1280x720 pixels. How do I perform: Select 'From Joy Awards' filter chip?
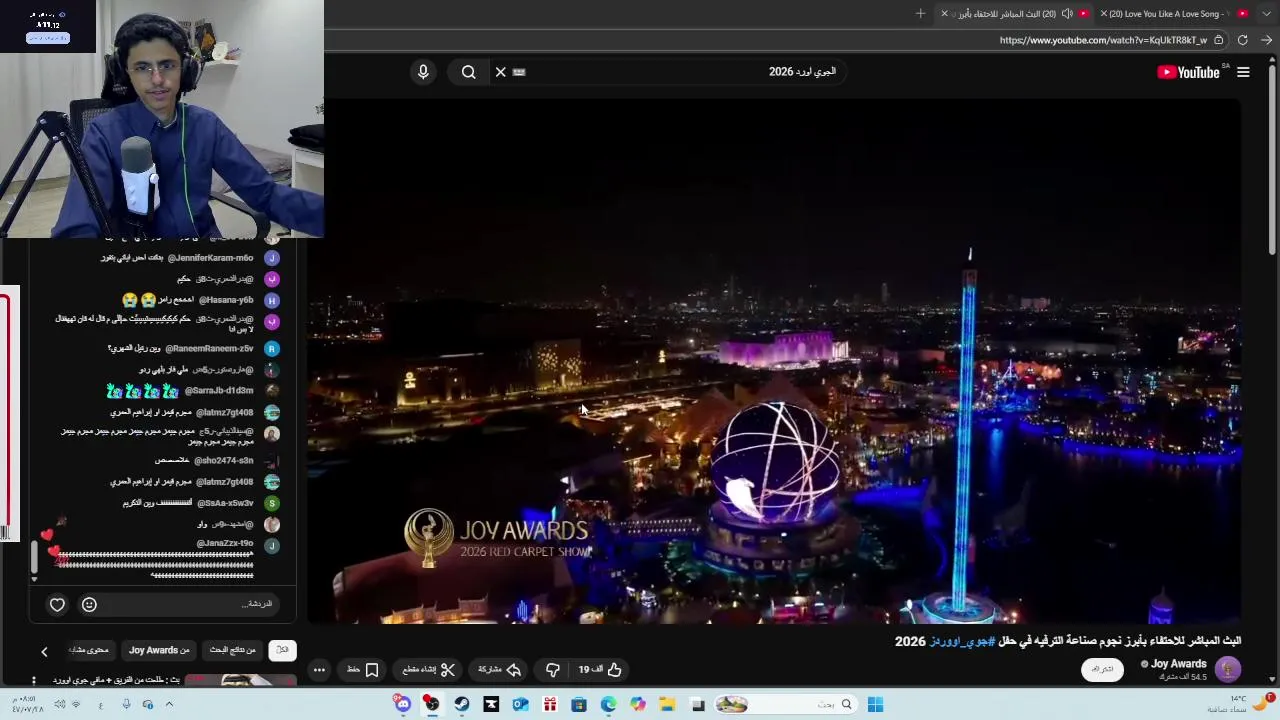[159, 650]
